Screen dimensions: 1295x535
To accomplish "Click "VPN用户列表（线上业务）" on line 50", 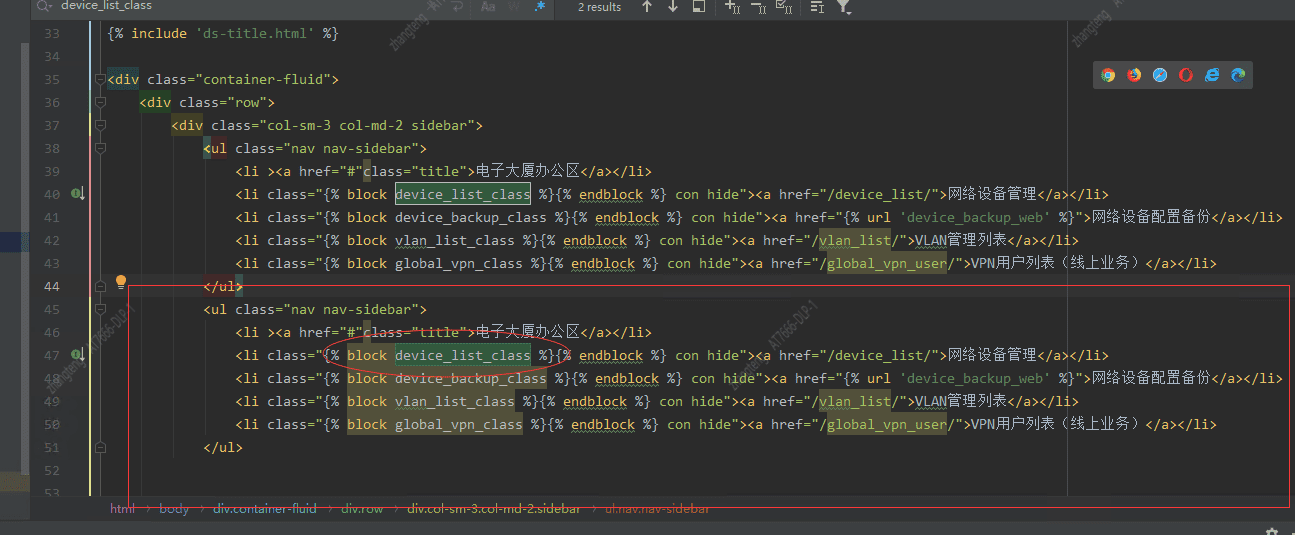I will [x=1058, y=424].
